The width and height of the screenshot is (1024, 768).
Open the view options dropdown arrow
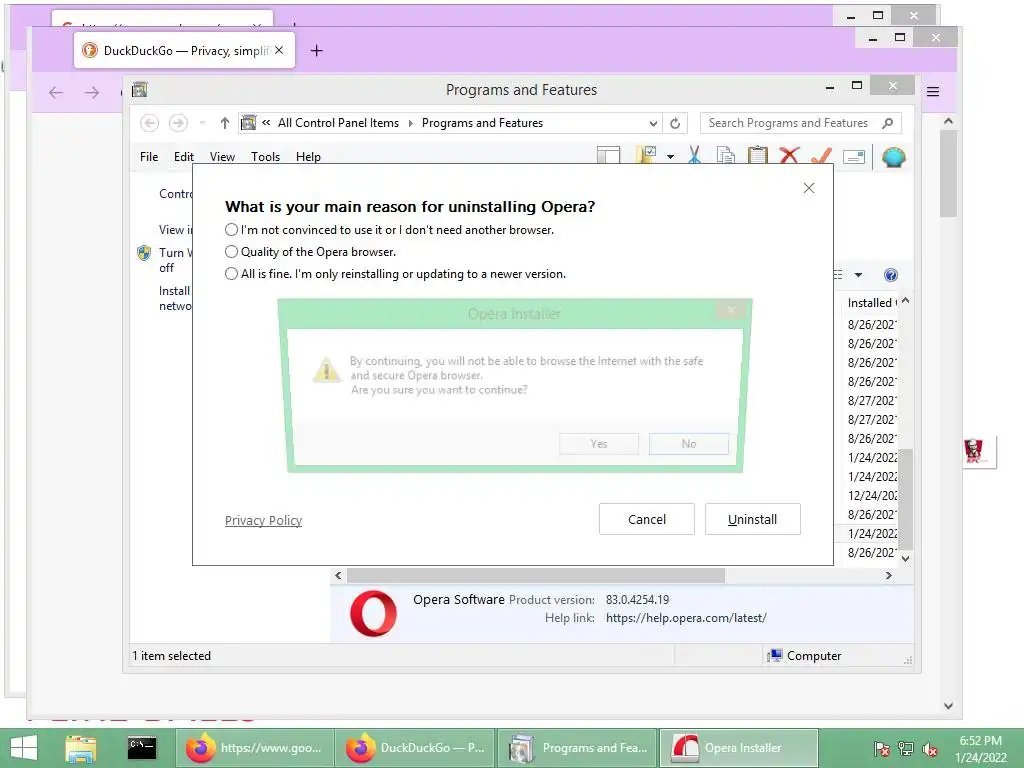(x=858, y=275)
